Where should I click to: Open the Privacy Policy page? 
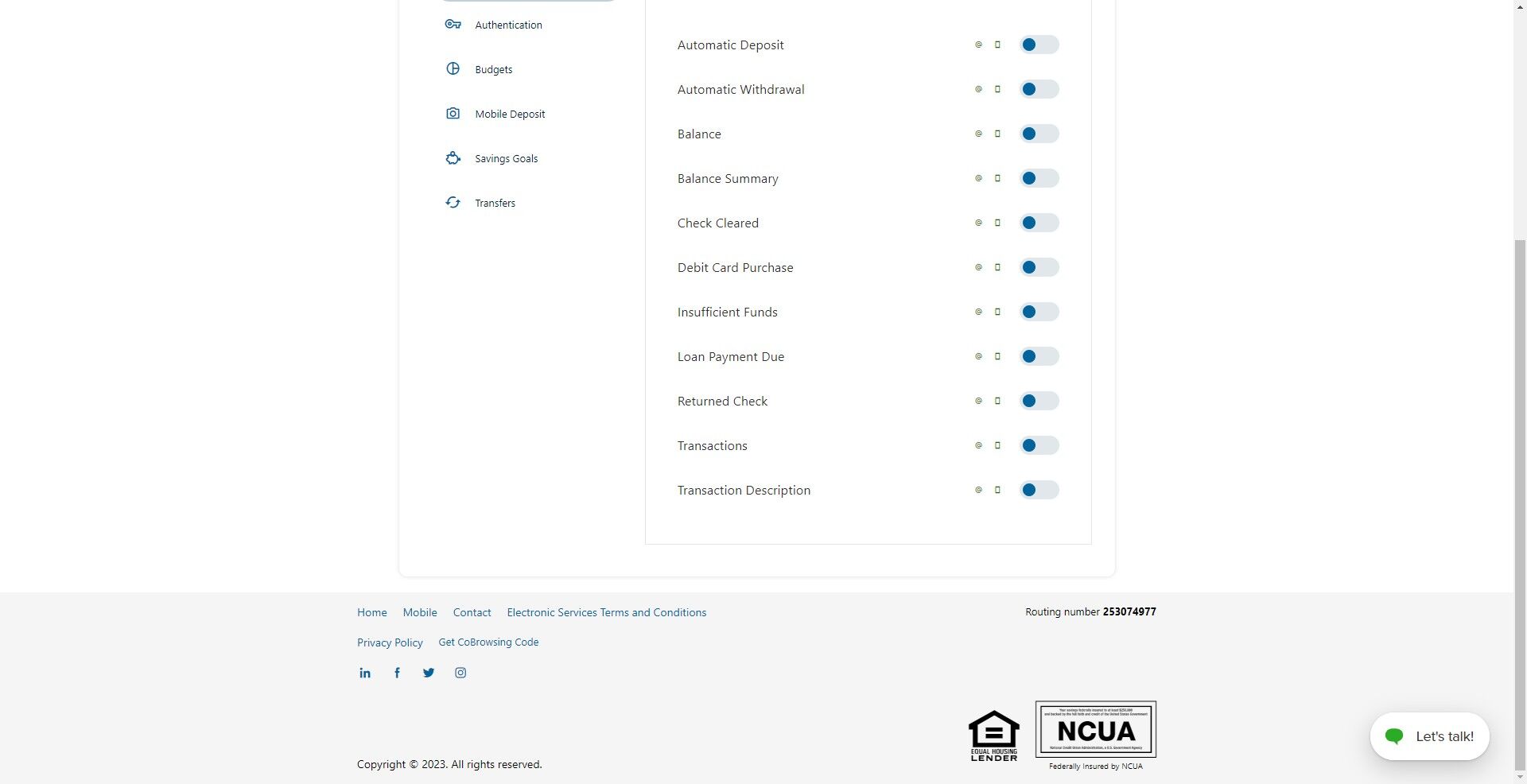[390, 642]
